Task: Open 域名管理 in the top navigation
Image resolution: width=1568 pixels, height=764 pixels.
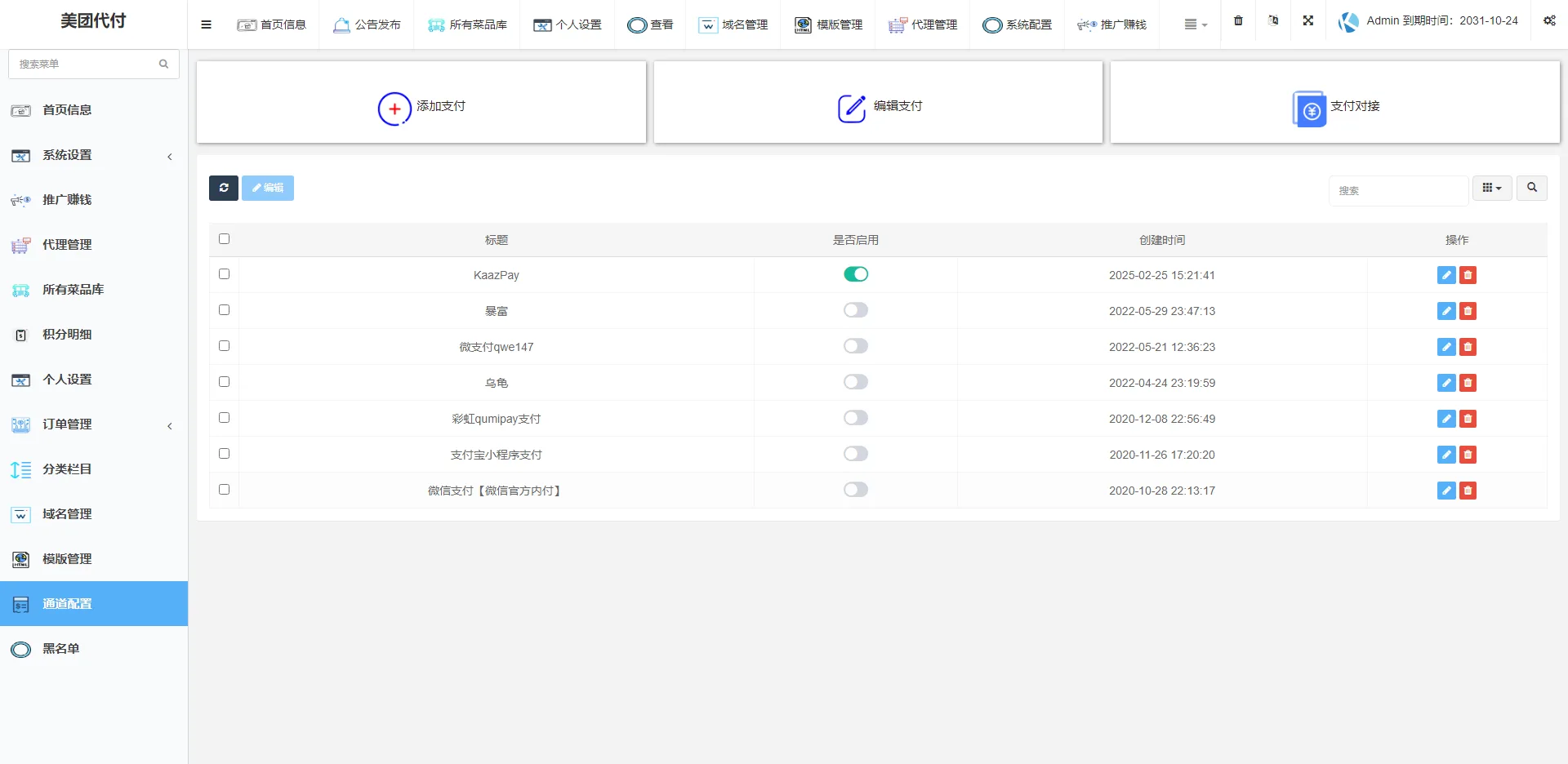Action: coord(733,24)
